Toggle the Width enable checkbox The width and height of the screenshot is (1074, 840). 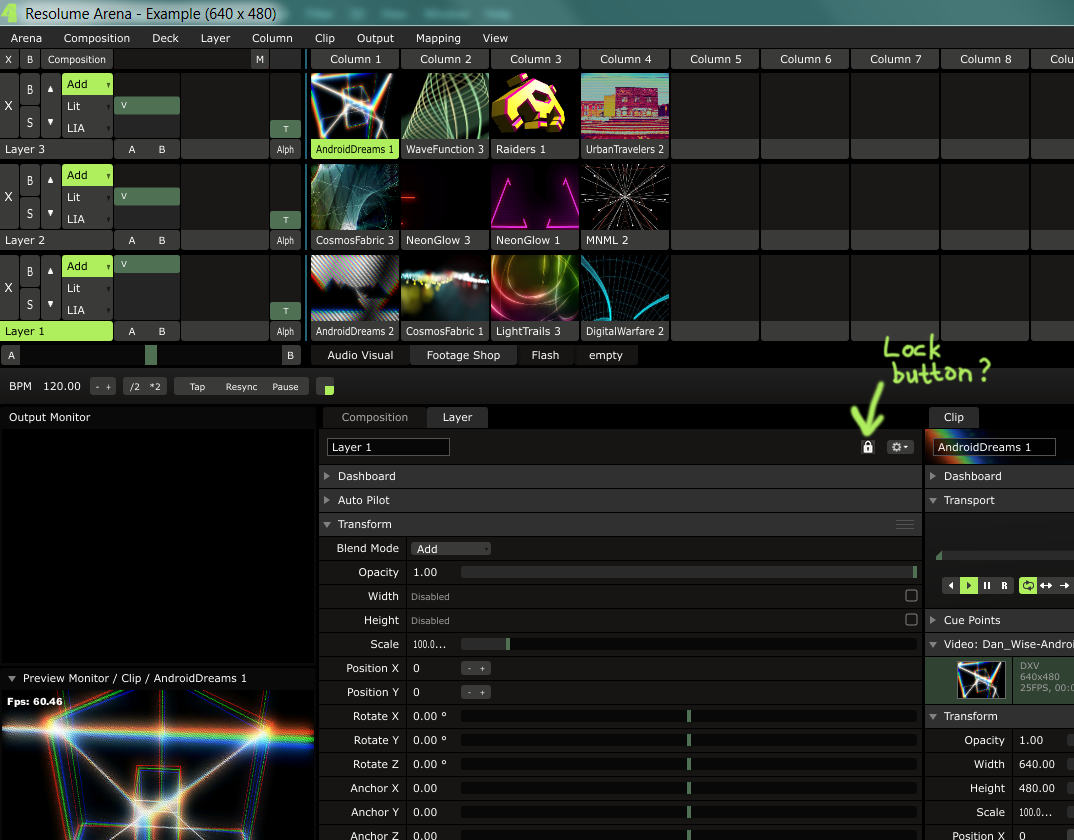(911, 596)
